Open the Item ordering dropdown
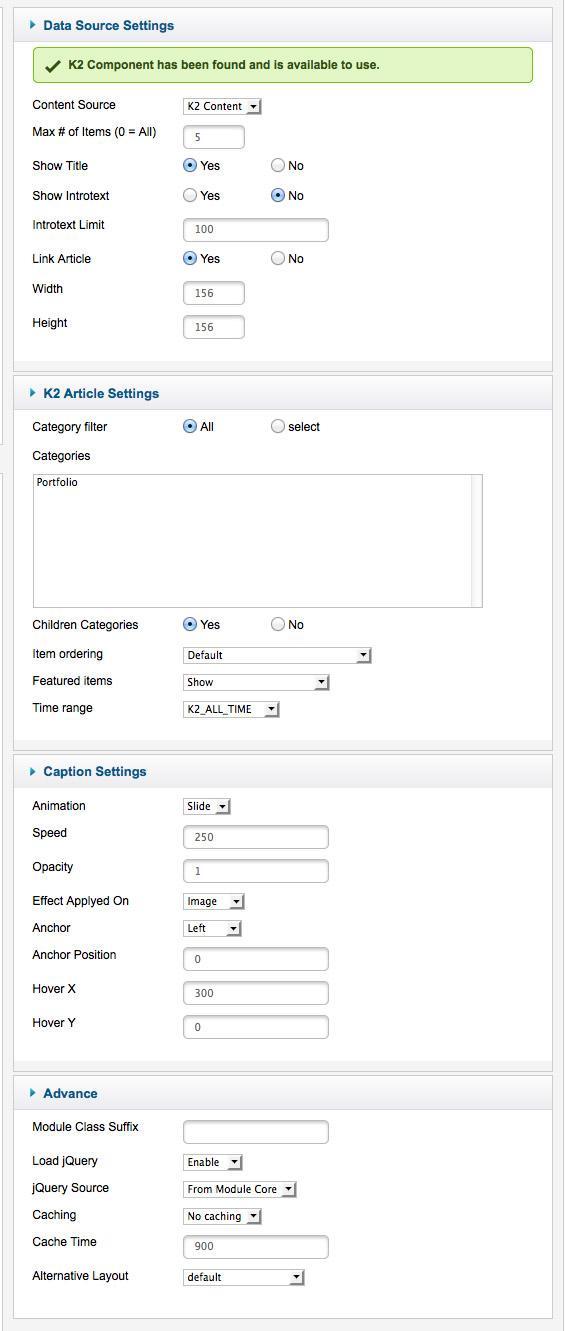Screen dimensions: 565x1331 [x=277, y=655]
